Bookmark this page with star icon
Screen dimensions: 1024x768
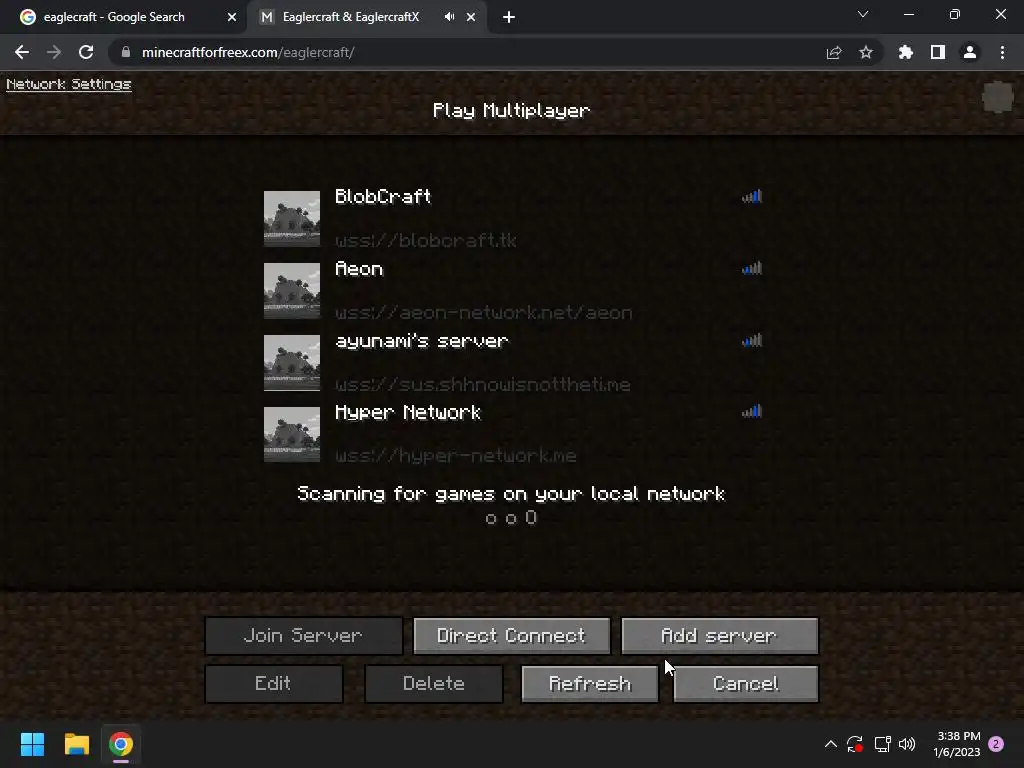[866, 52]
